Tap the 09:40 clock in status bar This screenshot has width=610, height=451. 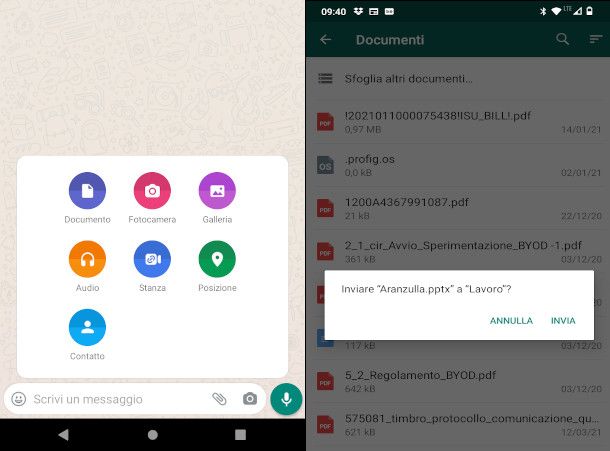click(333, 12)
